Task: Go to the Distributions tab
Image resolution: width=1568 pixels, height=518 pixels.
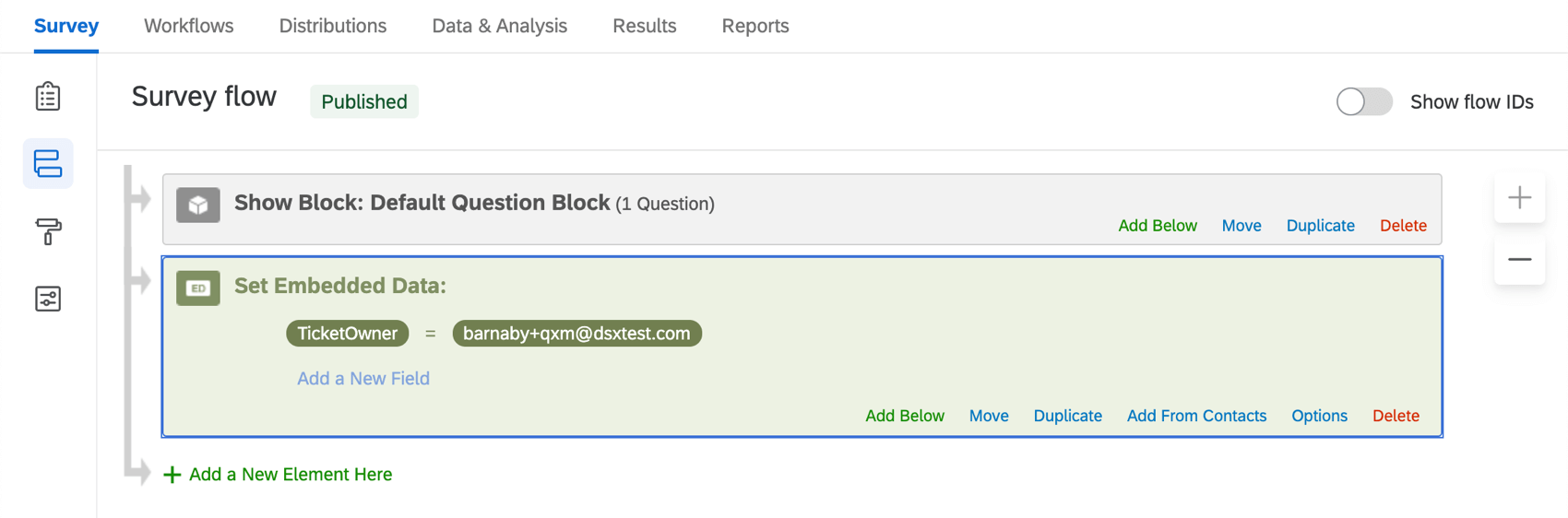Action: [333, 26]
